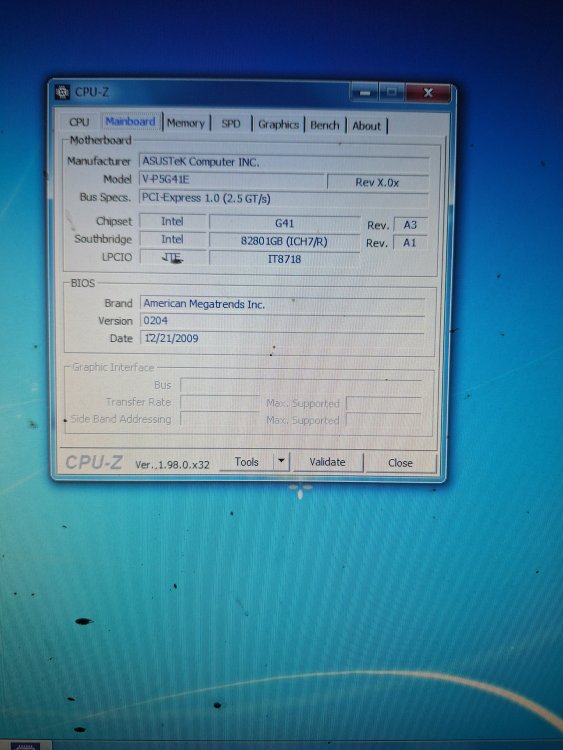This screenshot has width=563, height=750.
Task: Click the CPU-Z icon in title bar
Action: 62,92
